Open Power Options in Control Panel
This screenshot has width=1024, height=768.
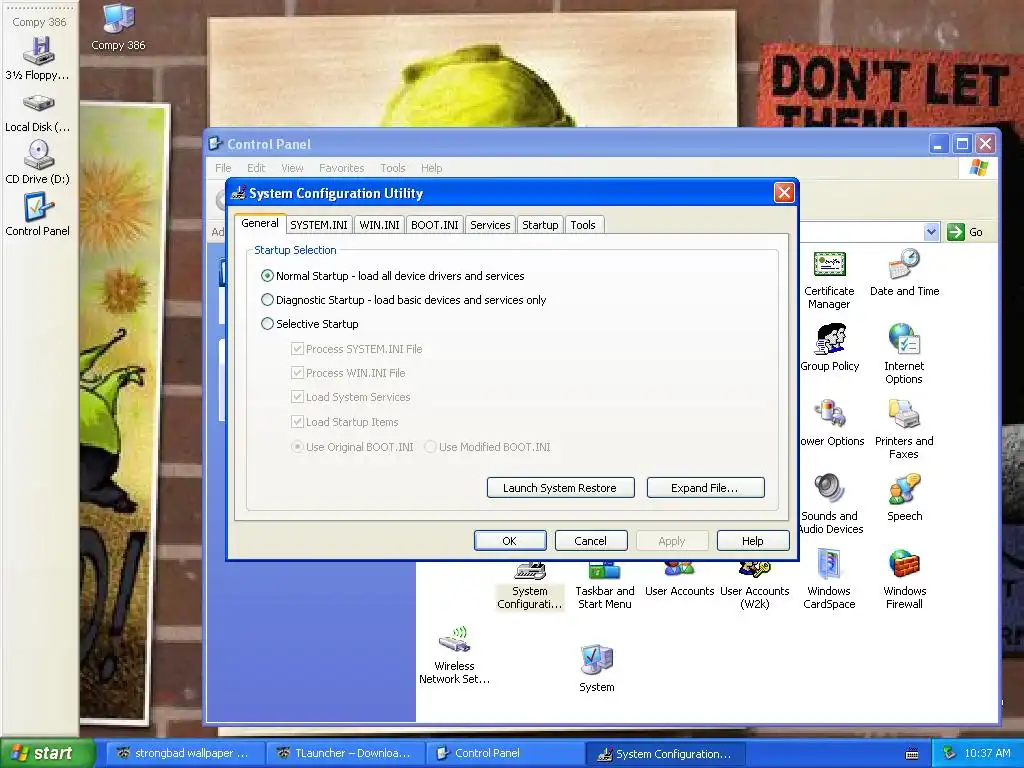pyautogui.click(x=831, y=423)
